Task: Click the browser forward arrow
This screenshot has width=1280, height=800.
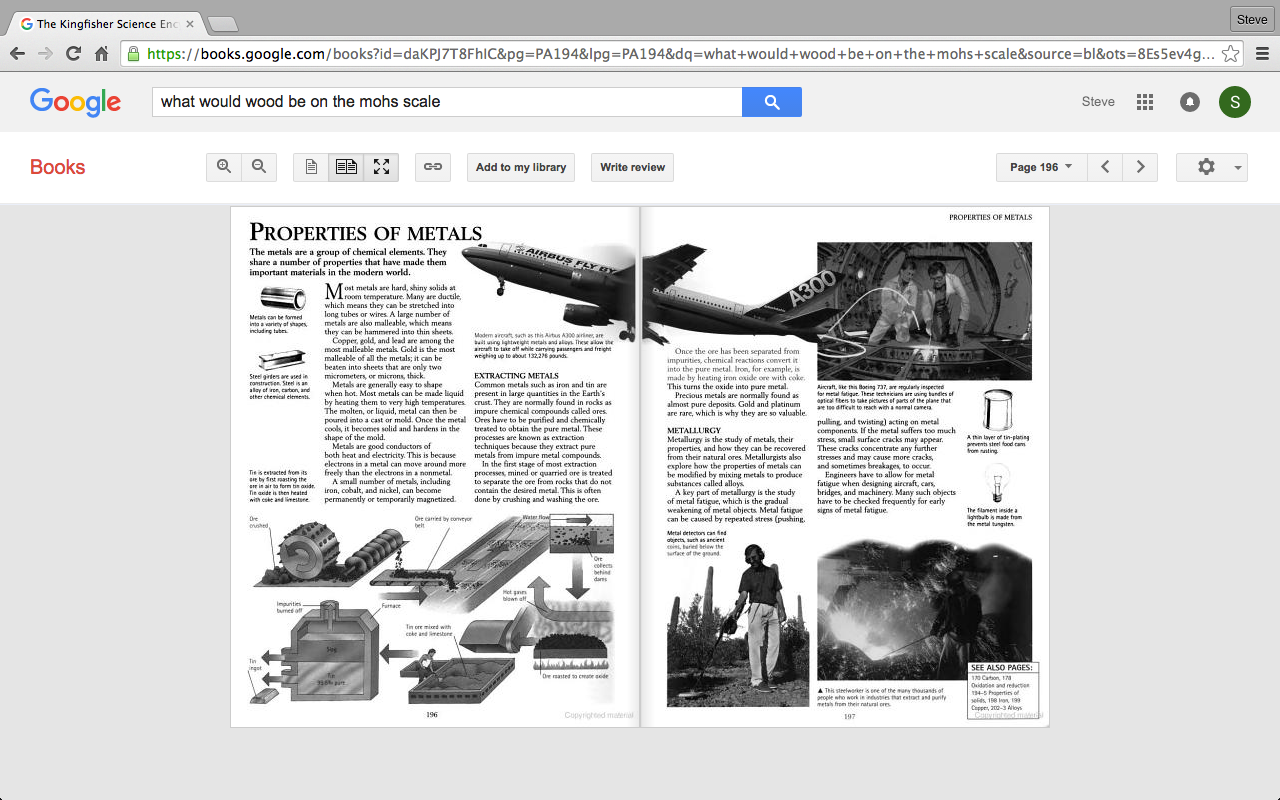Action: click(x=45, y=53)
